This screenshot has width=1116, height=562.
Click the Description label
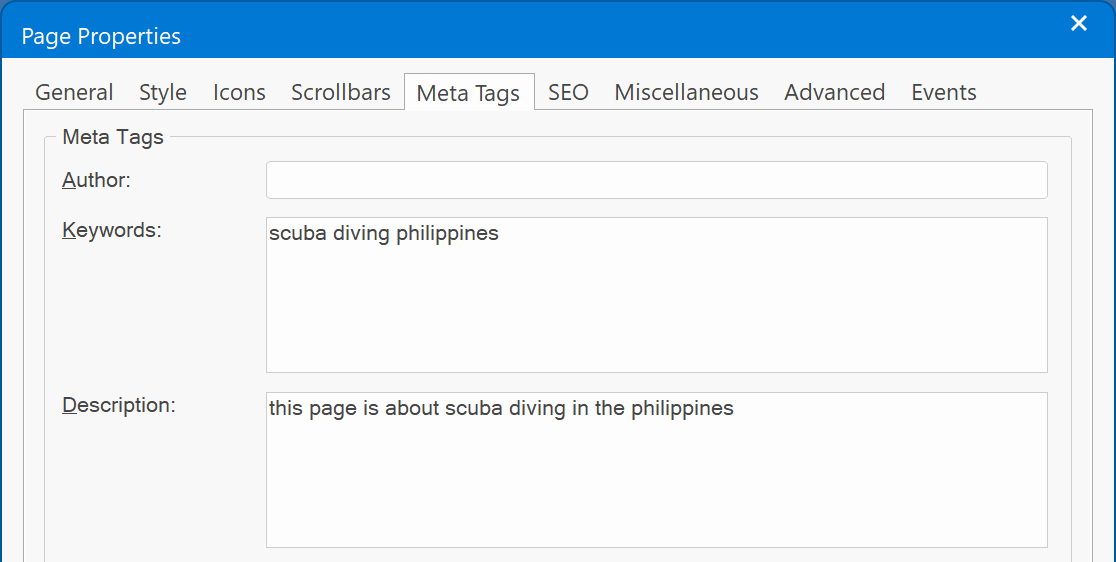[x=119, y=405]
